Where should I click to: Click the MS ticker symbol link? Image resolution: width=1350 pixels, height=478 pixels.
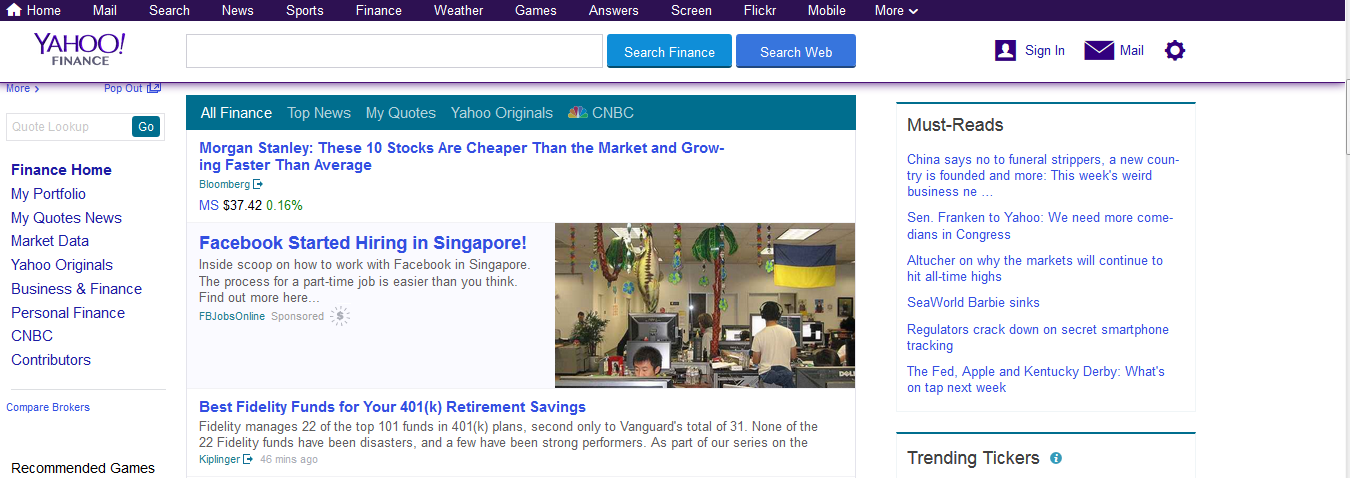209,205
